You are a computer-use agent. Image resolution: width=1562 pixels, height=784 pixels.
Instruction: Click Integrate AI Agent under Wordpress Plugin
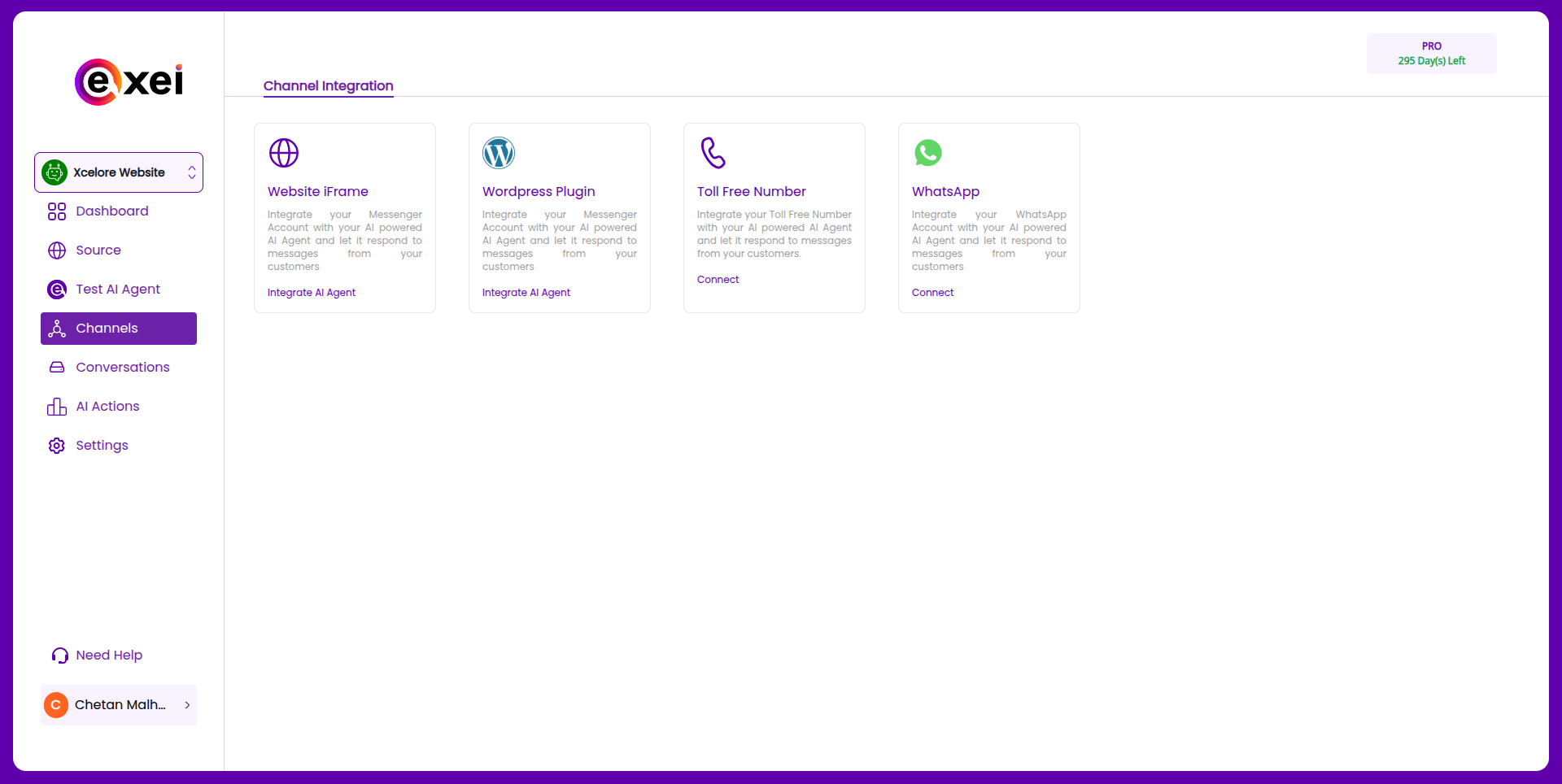(526, 293)
